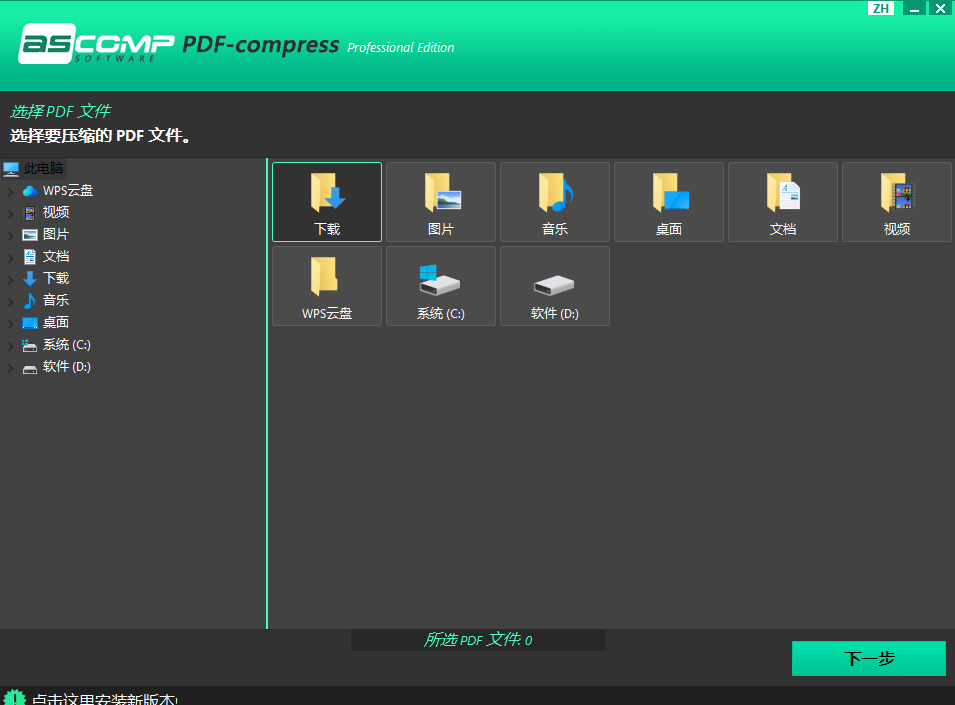The image size is (955, 705).
Task: Expand the 系统 (C:) tree node
Action: (x=11, y=345)
